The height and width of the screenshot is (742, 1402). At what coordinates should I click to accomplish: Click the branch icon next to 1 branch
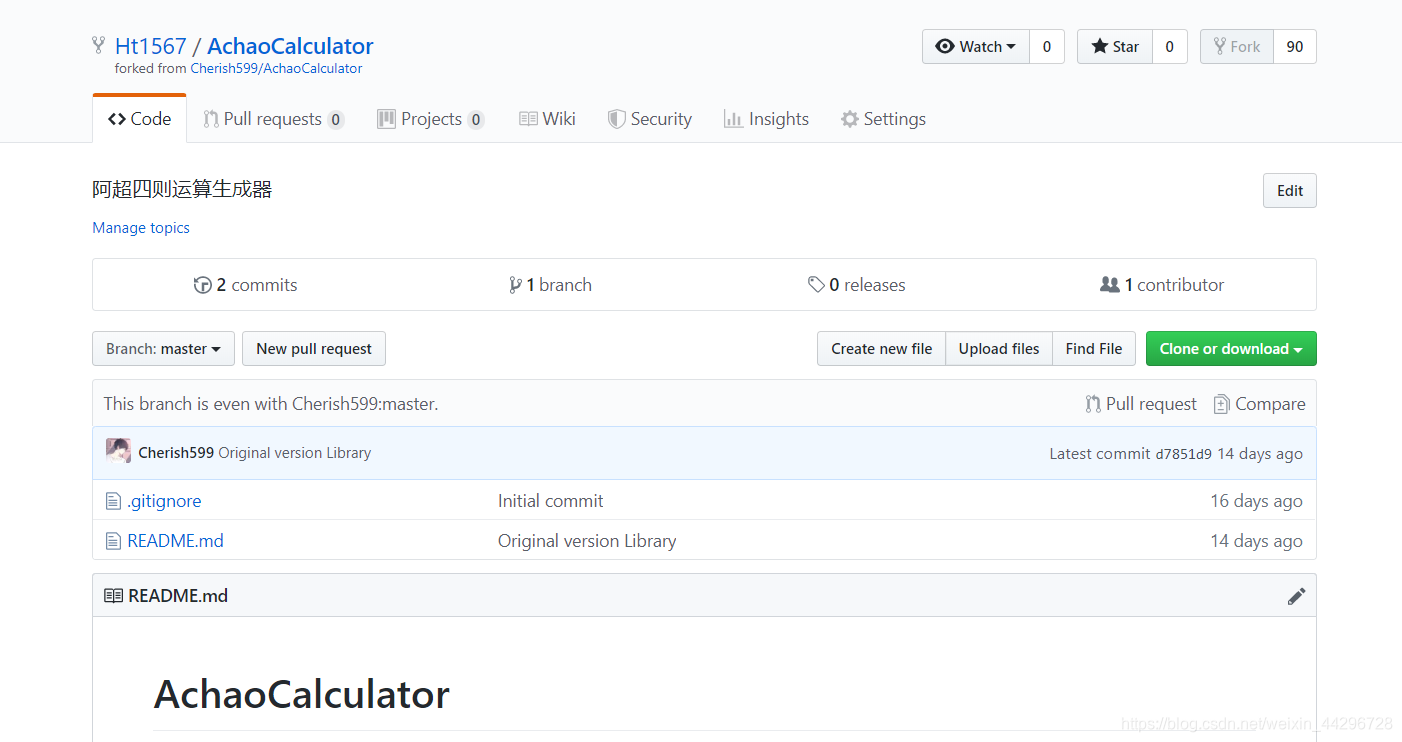(x=515, y=285)
